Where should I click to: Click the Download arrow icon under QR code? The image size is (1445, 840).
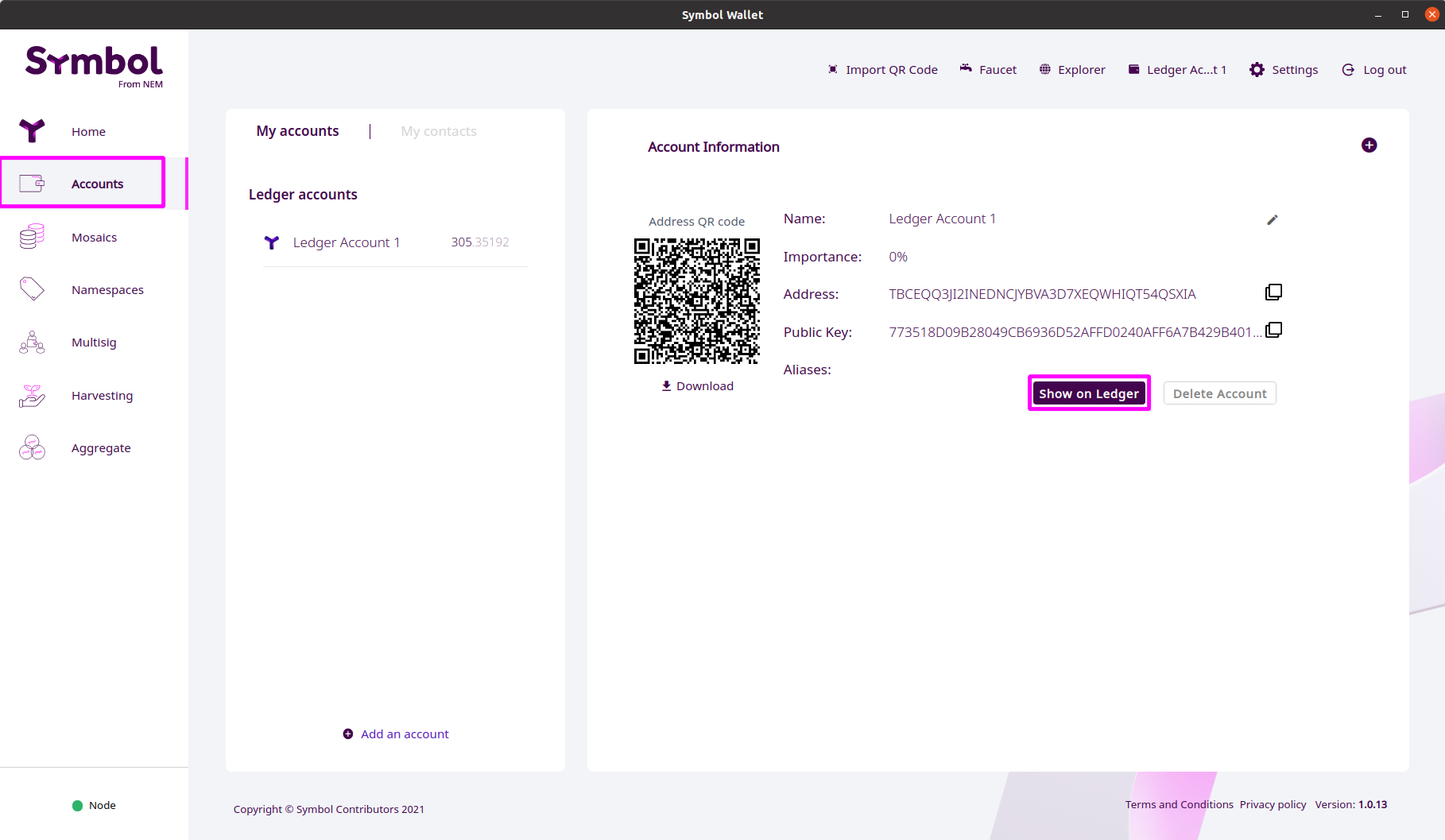pos(666,385)
